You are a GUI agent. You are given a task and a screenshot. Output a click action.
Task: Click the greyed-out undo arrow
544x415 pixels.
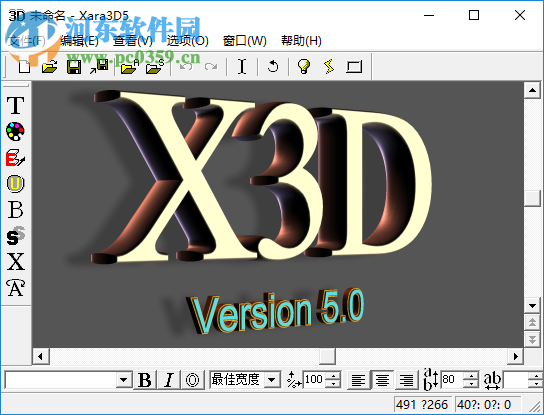(186, 66)
